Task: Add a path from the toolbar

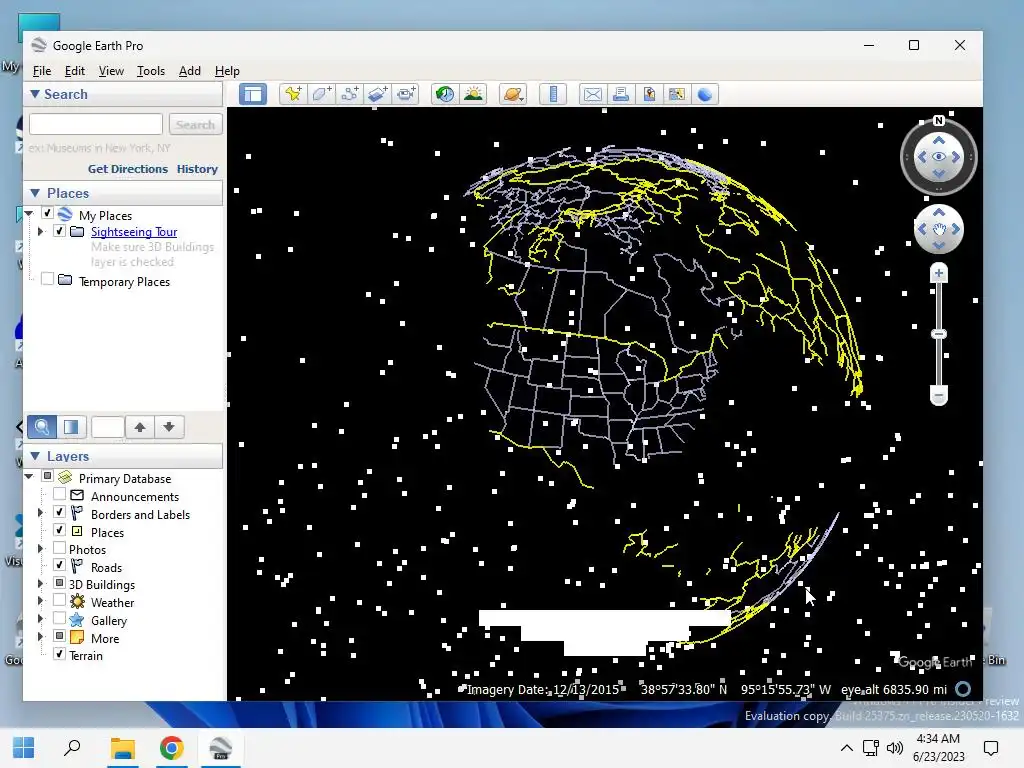Action: [349, 94]
